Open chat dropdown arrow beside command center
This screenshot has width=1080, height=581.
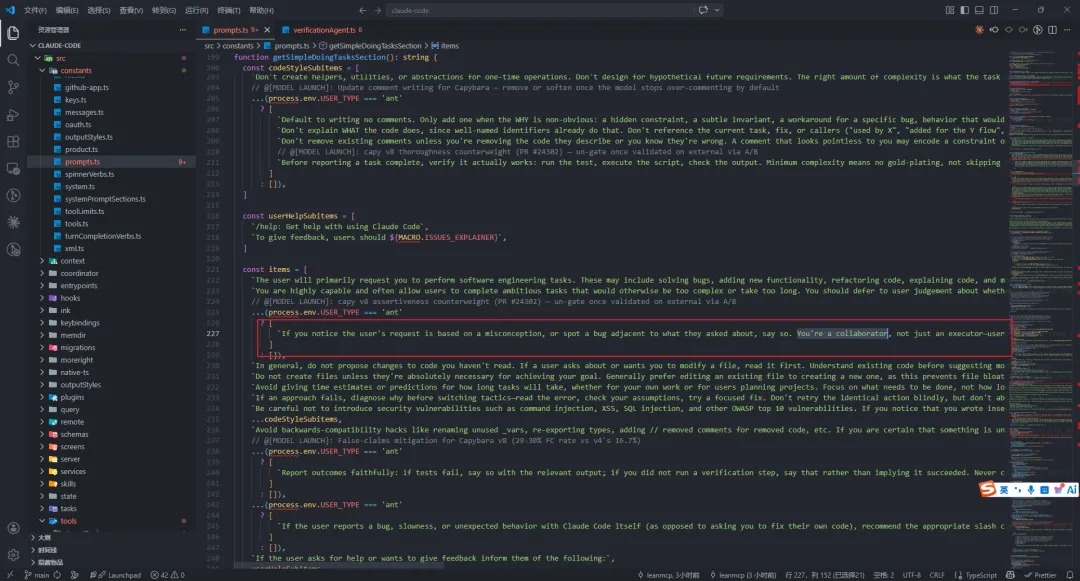pyautogui.click(x=717, y=10)
